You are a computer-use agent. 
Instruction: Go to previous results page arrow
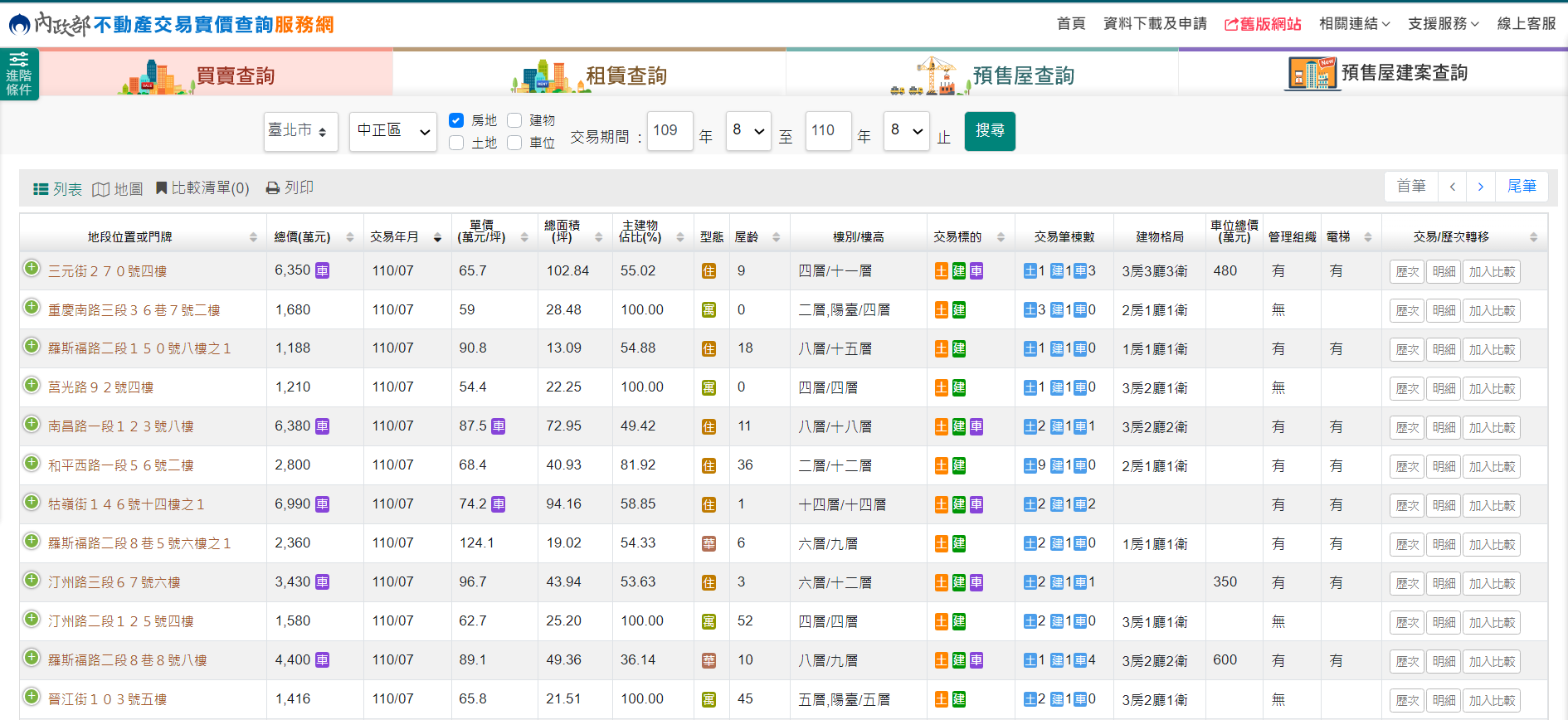point(1453,187)
